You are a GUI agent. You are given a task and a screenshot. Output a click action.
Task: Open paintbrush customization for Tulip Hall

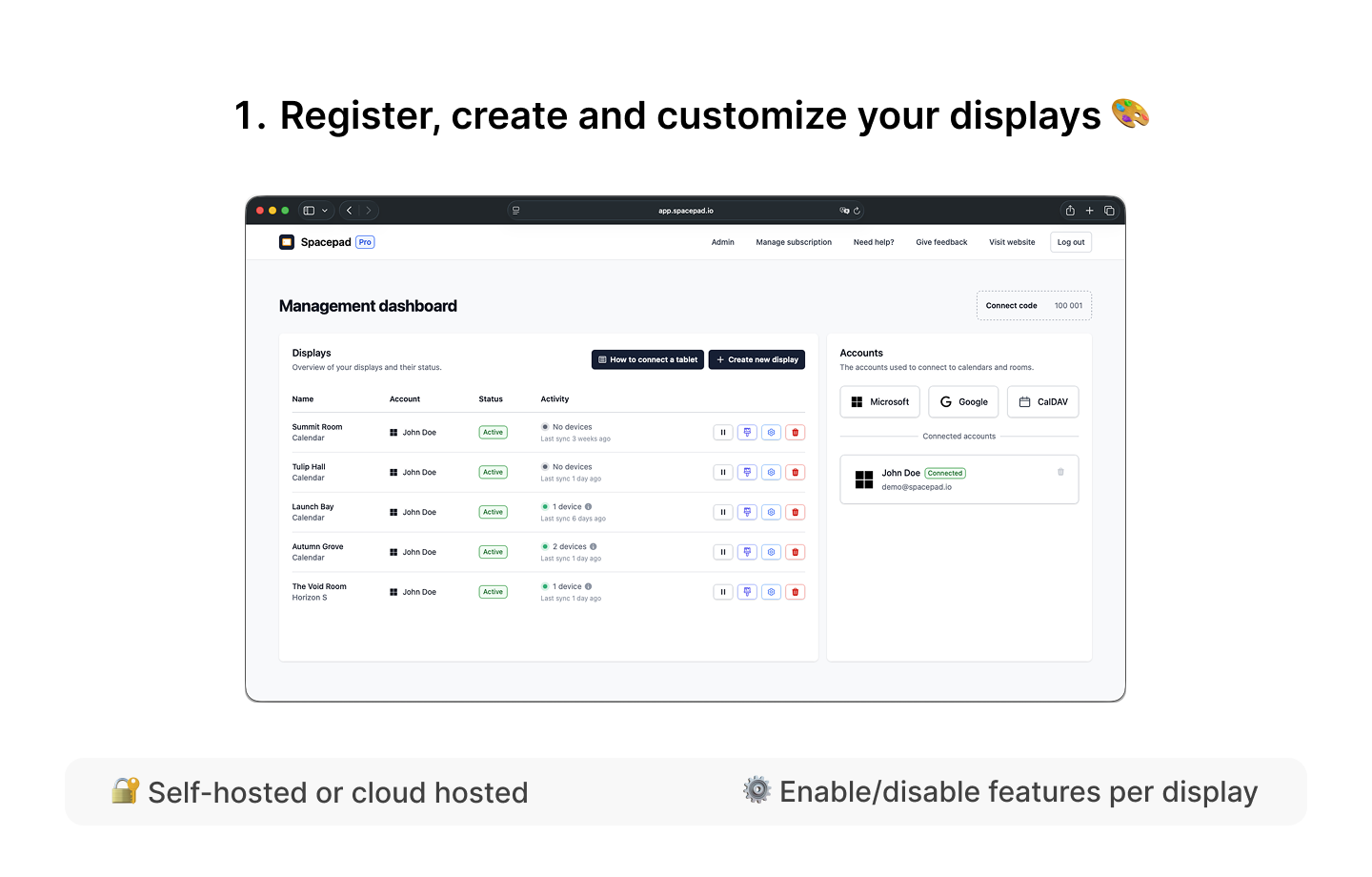coord(747,473)
